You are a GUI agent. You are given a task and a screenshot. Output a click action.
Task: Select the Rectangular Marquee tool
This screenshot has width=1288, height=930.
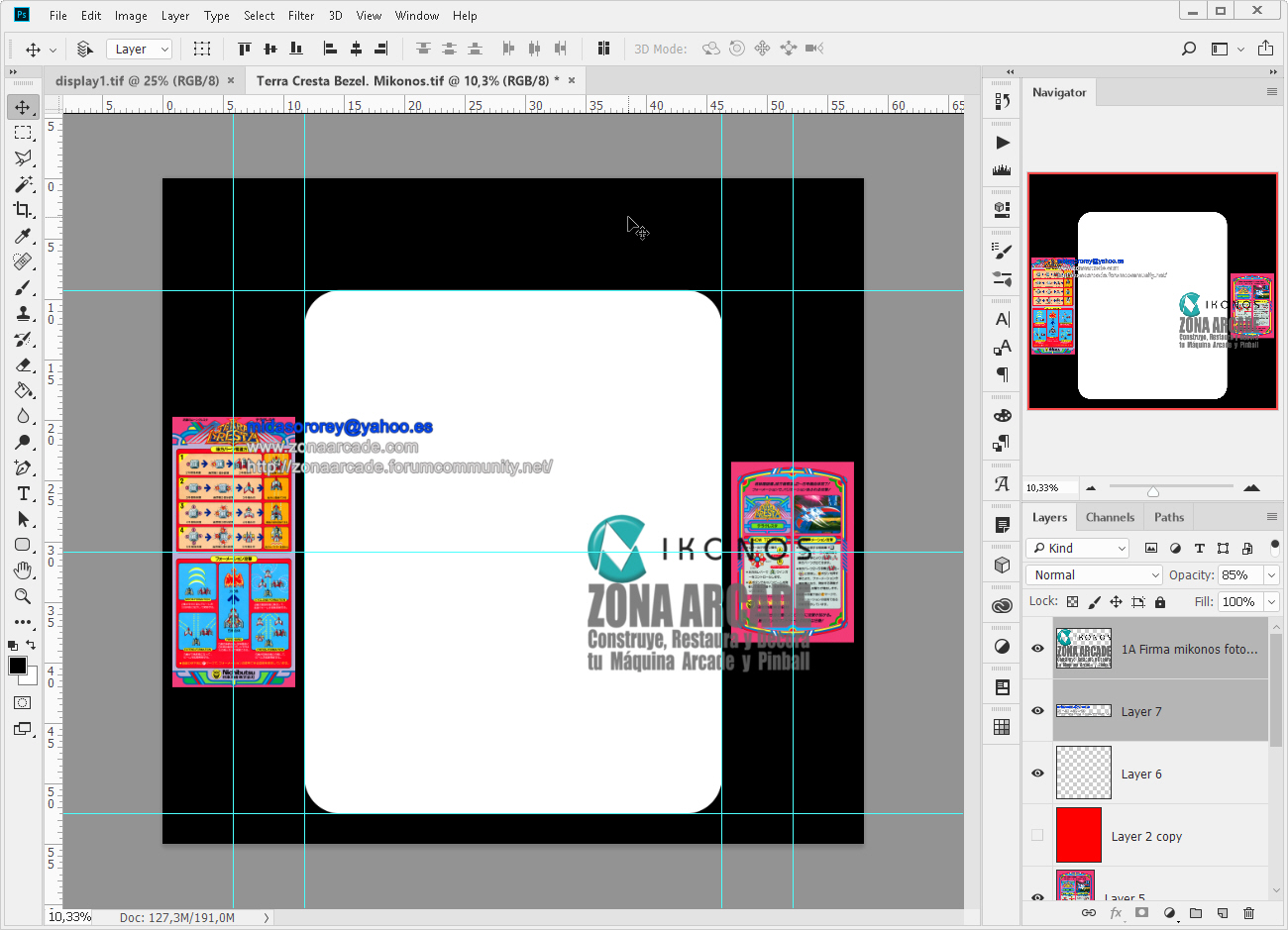point(23,133)
